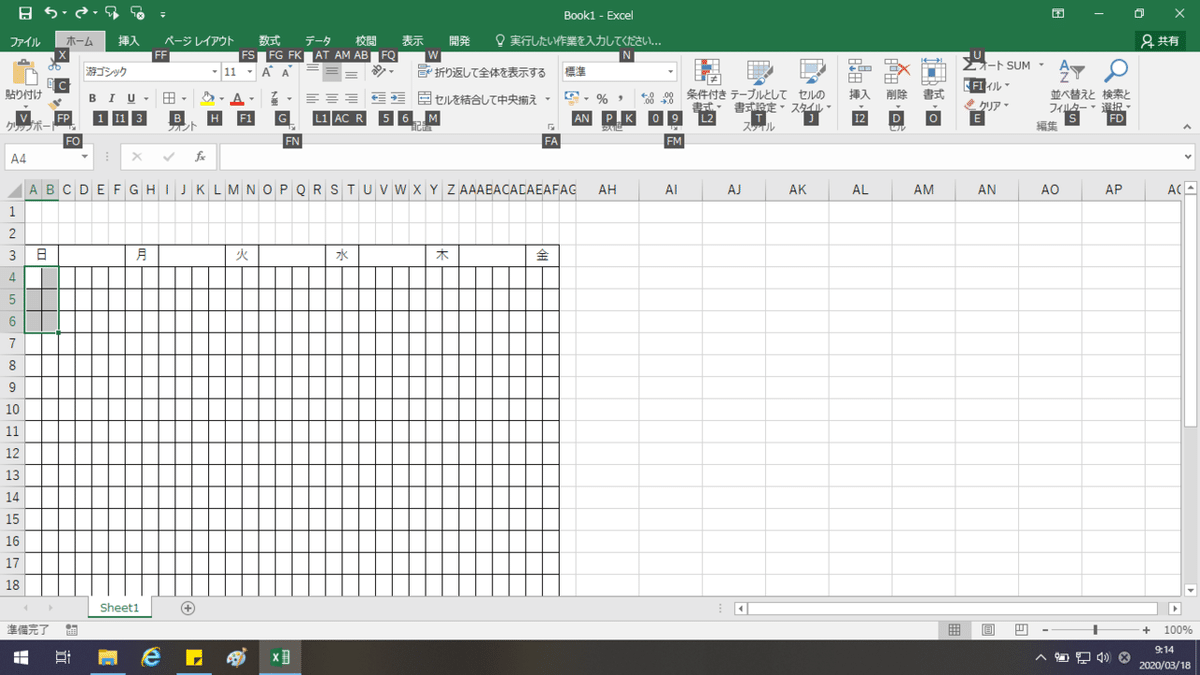Viewport: 1200px width, 675px height.
Task: Click the Format cells icon
Action: click(x=933, y=71)
